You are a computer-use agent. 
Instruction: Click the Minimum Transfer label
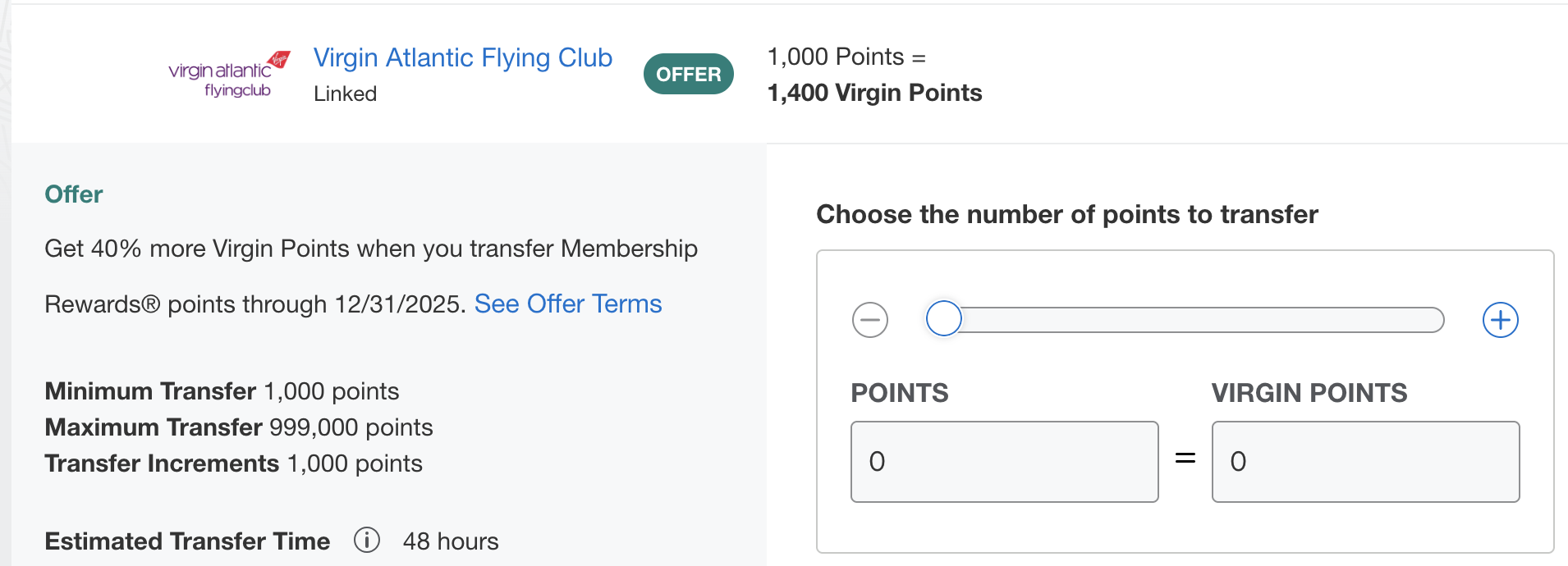150,391
